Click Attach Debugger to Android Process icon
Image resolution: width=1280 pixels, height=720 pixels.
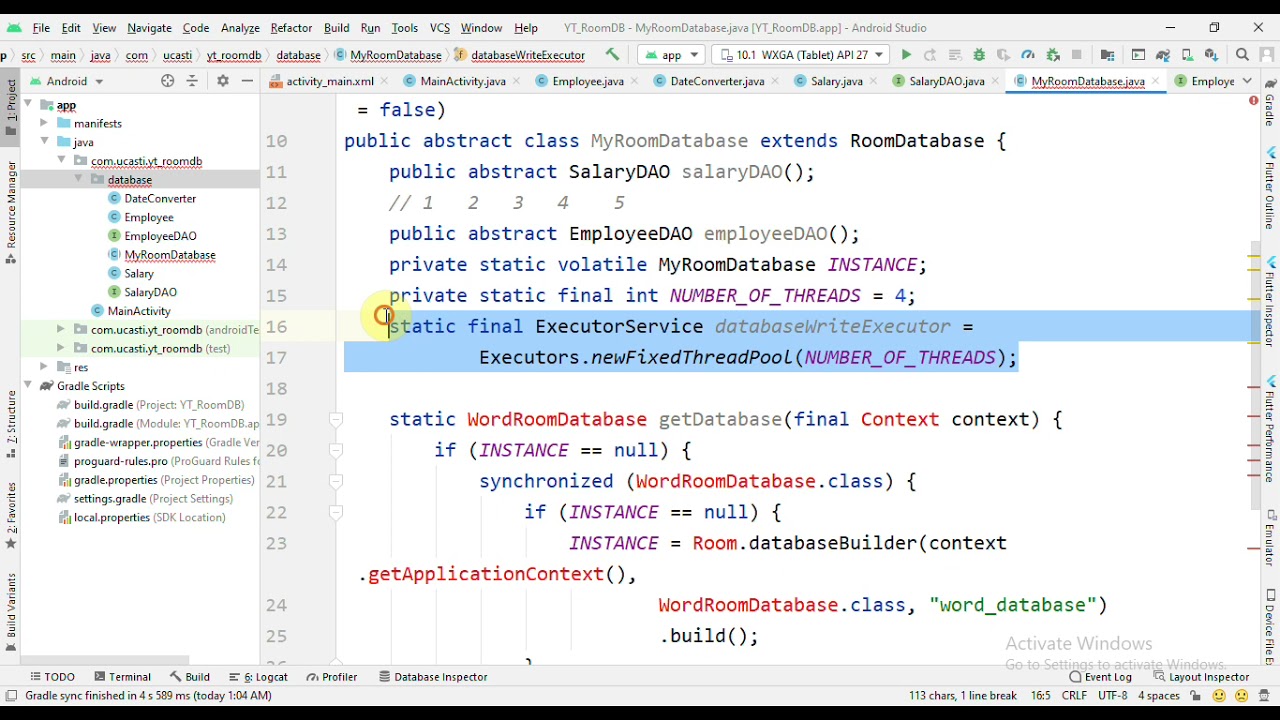coord(1052,55)
